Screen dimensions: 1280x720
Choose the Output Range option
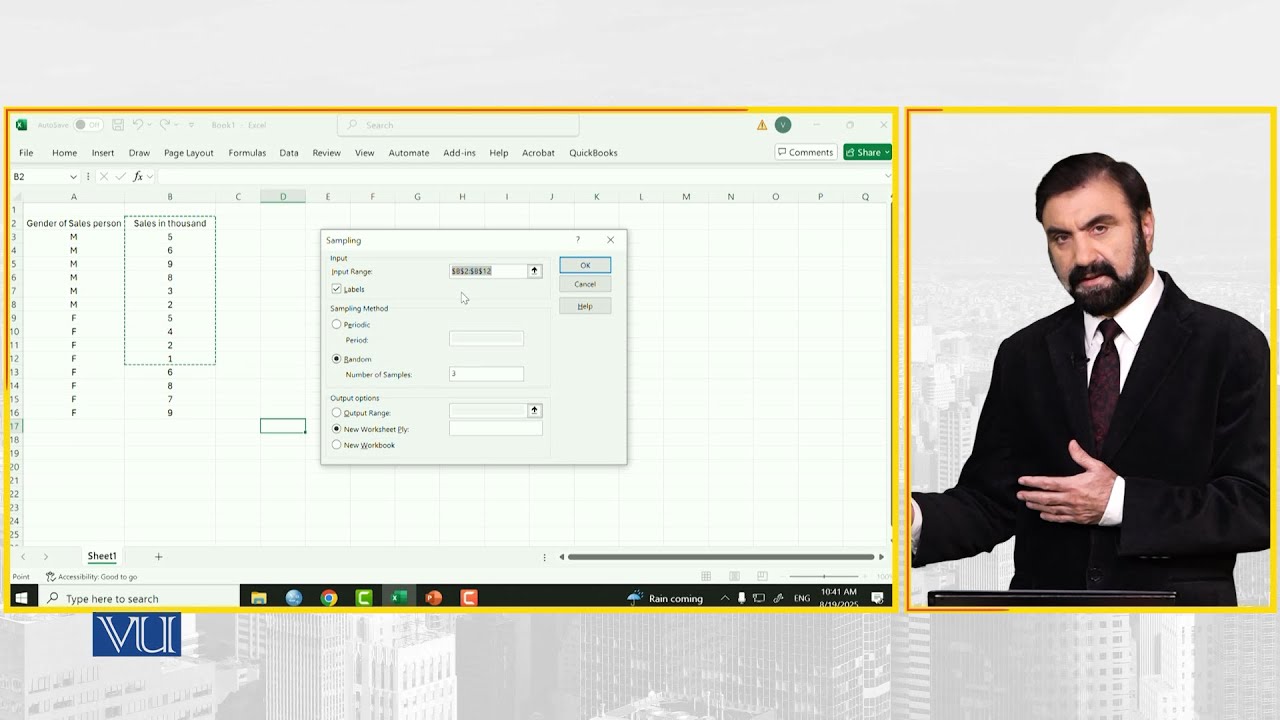point(336,412)
